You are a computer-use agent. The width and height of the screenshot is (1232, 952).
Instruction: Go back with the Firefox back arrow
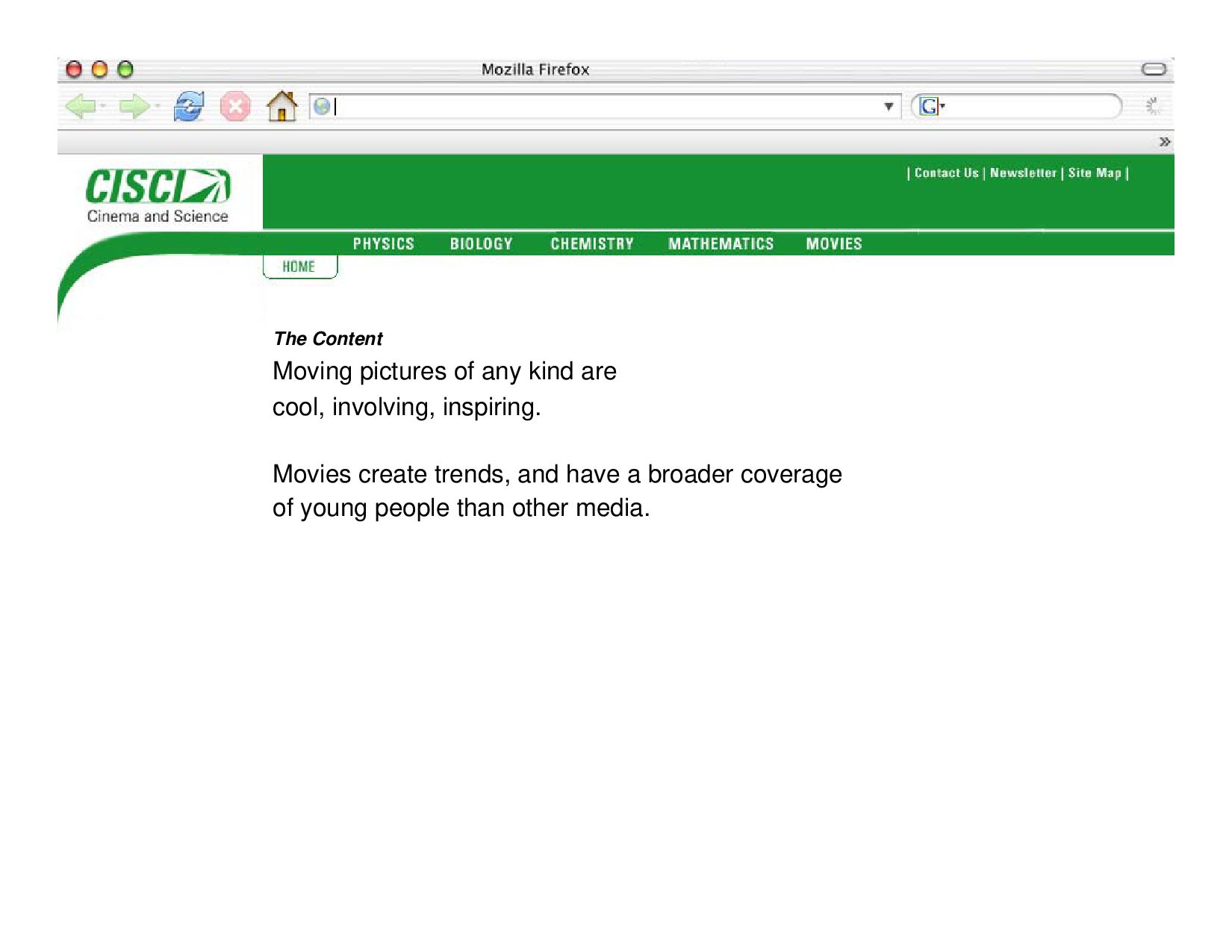81,107
